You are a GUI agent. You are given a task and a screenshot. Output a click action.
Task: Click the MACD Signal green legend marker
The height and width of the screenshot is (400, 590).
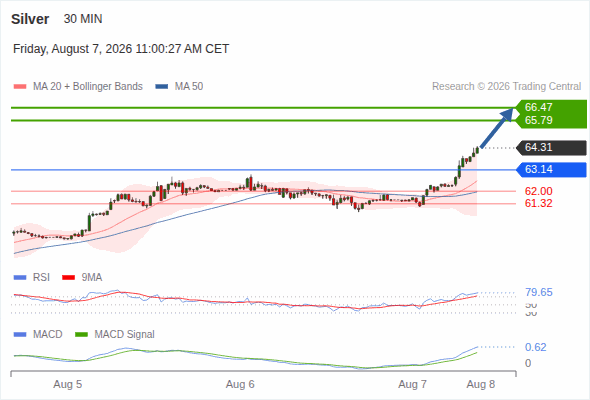pos(81,335)
